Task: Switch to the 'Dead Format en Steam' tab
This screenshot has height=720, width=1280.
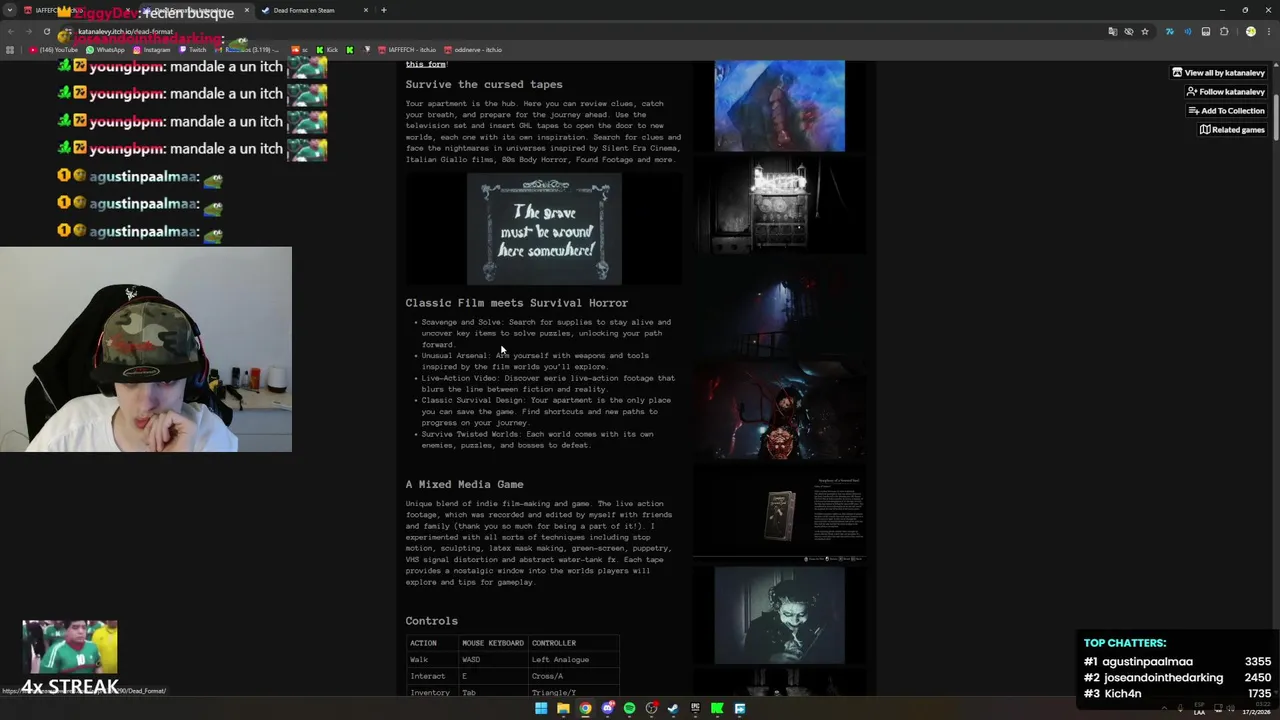Action: [310, 10]
